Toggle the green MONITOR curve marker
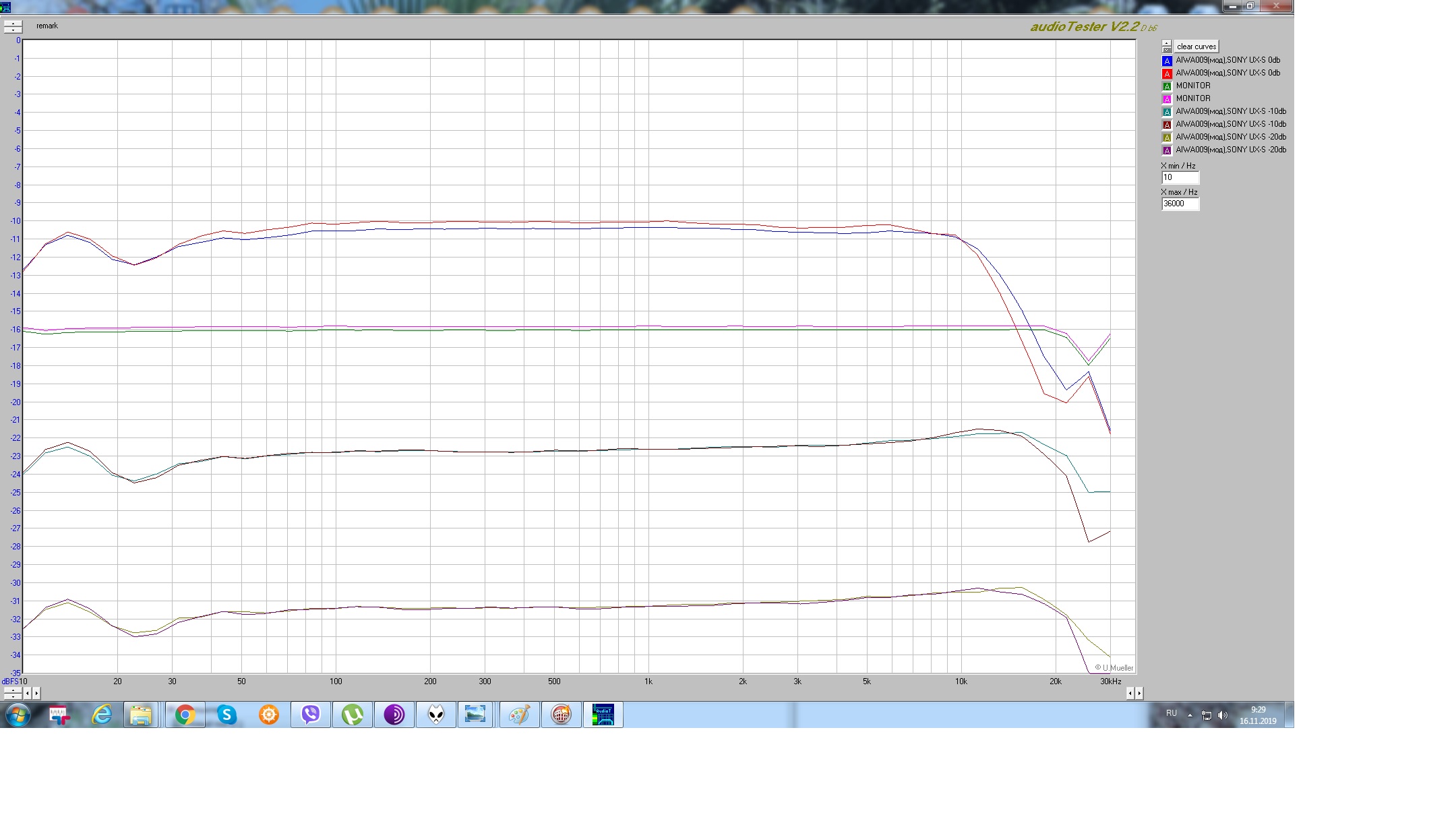Viewport: 1456px width, 819px height. tap(1167, 86)
